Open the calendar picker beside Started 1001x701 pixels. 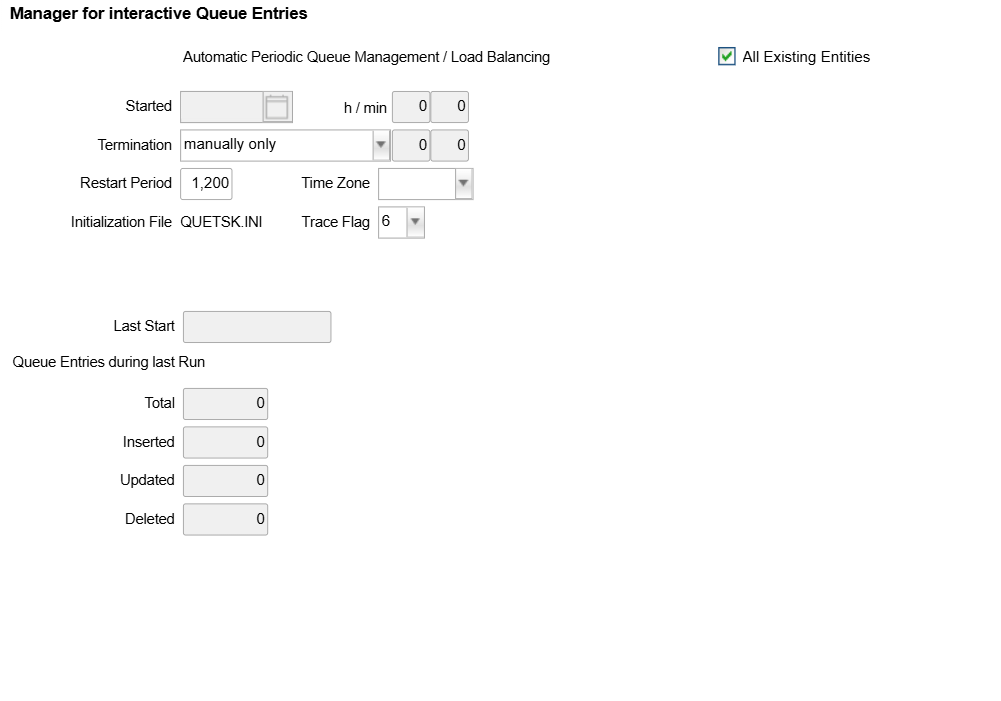tap(277, 107)
